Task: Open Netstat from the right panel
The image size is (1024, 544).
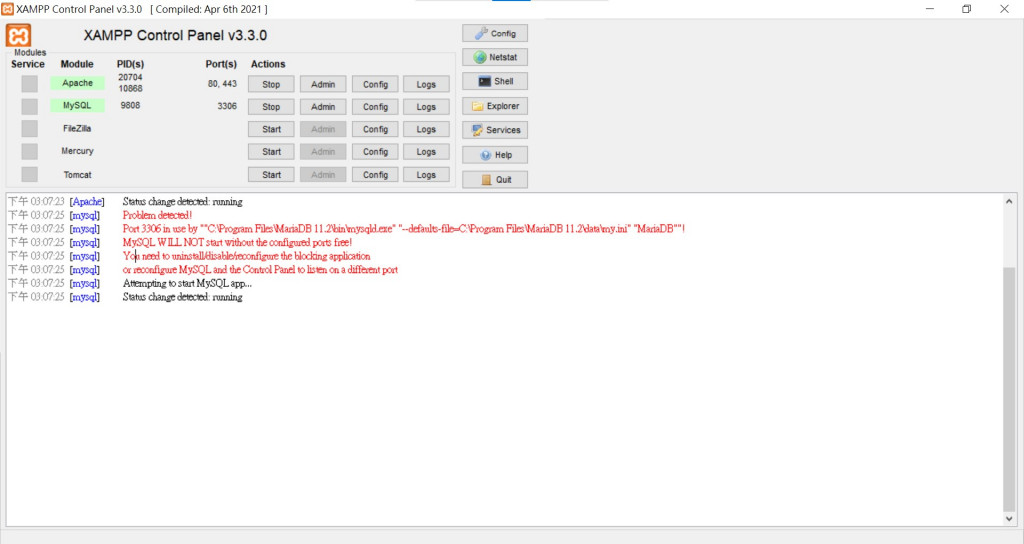Action: point(495,57)
